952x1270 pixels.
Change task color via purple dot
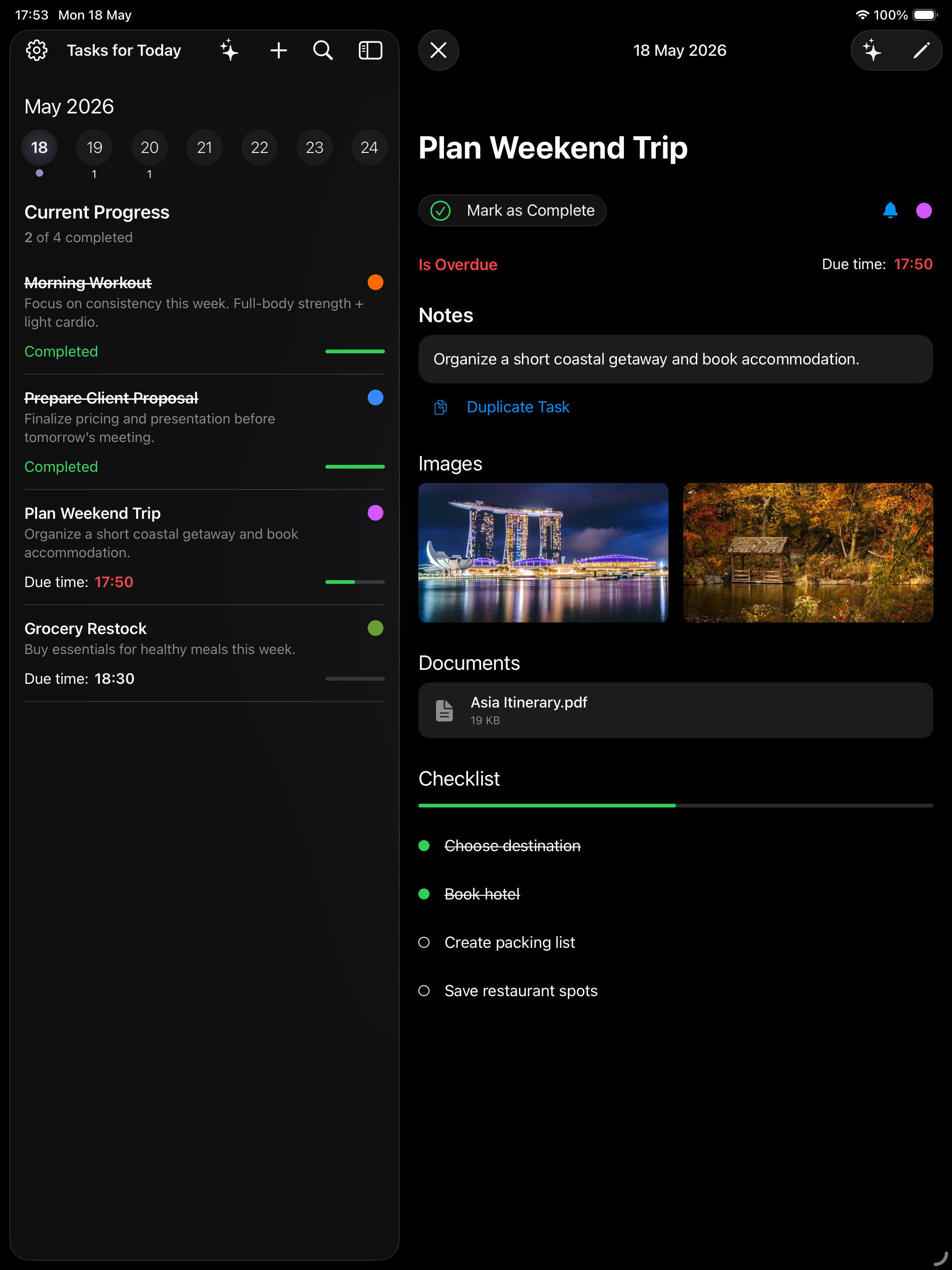click(924, 211)
